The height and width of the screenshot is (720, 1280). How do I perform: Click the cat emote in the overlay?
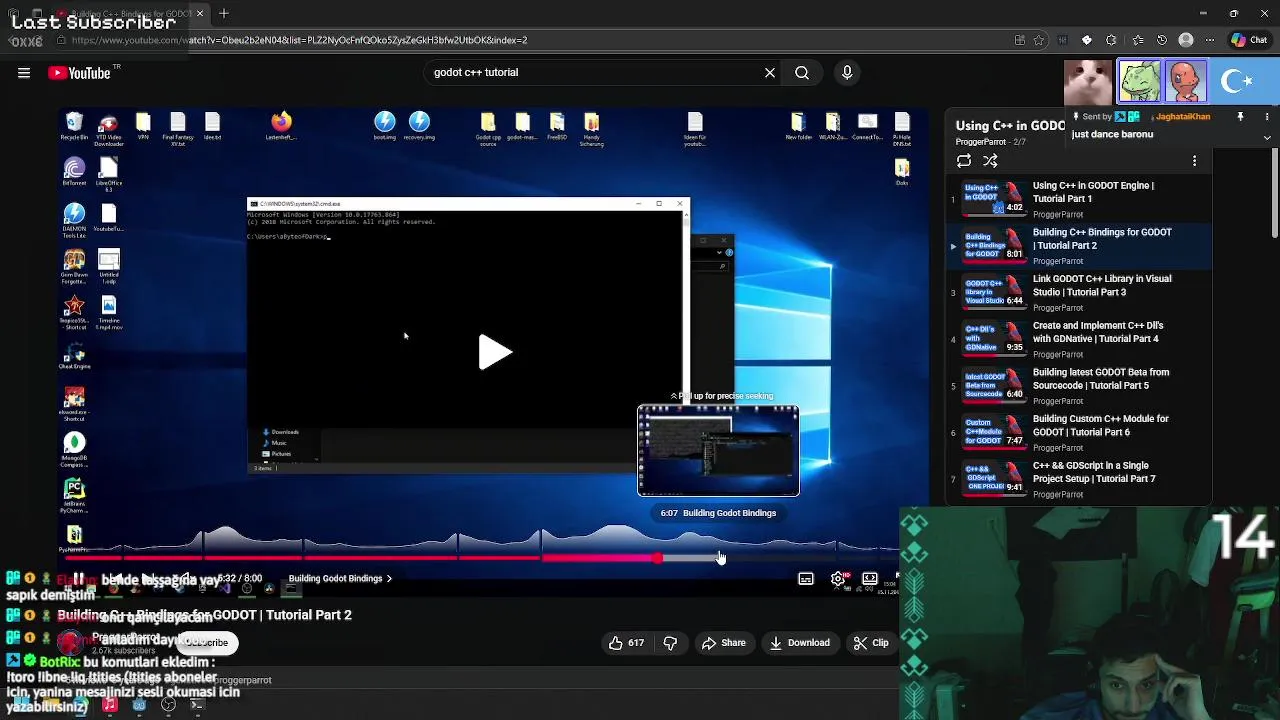1088,82
